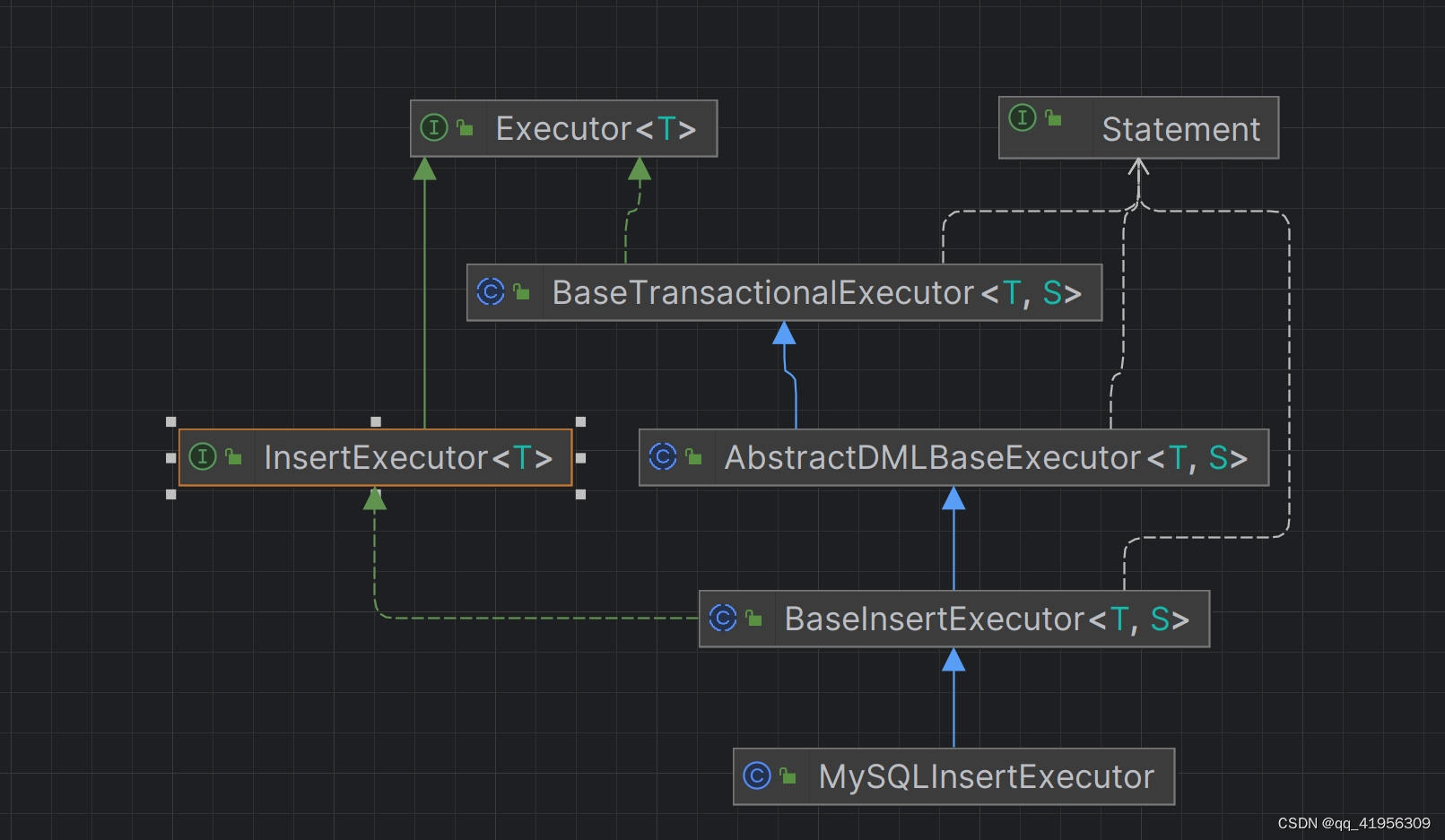The image size is (1445, 840).
Task: Click bottom-right selection handle of InsertExecutor
Action: point(580,494)
